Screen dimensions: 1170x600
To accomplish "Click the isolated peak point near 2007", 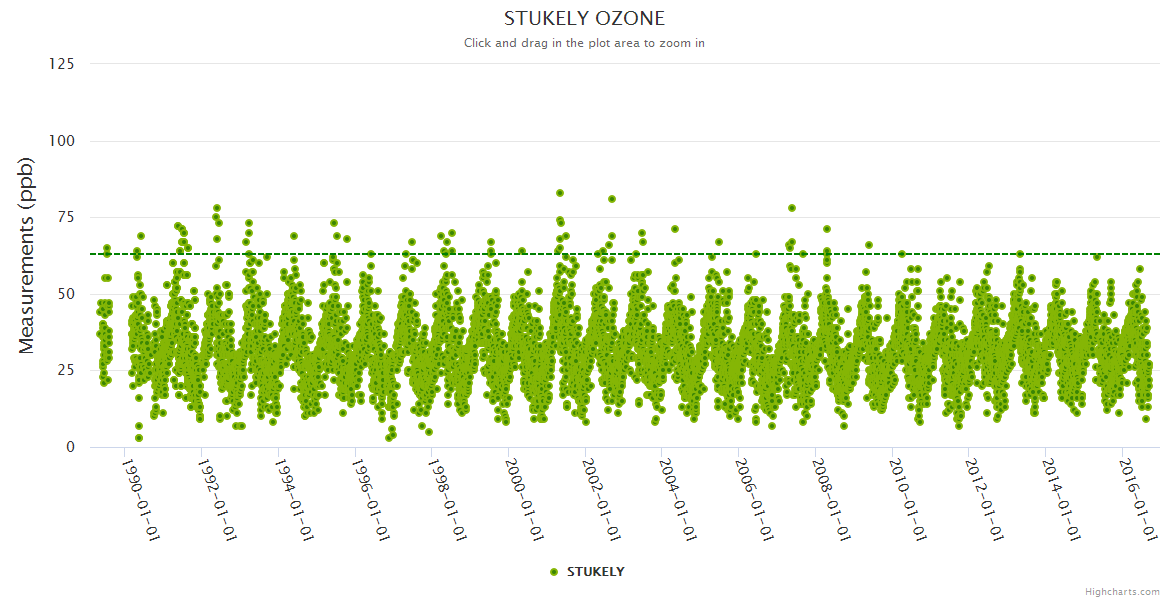I will (791, 208).
